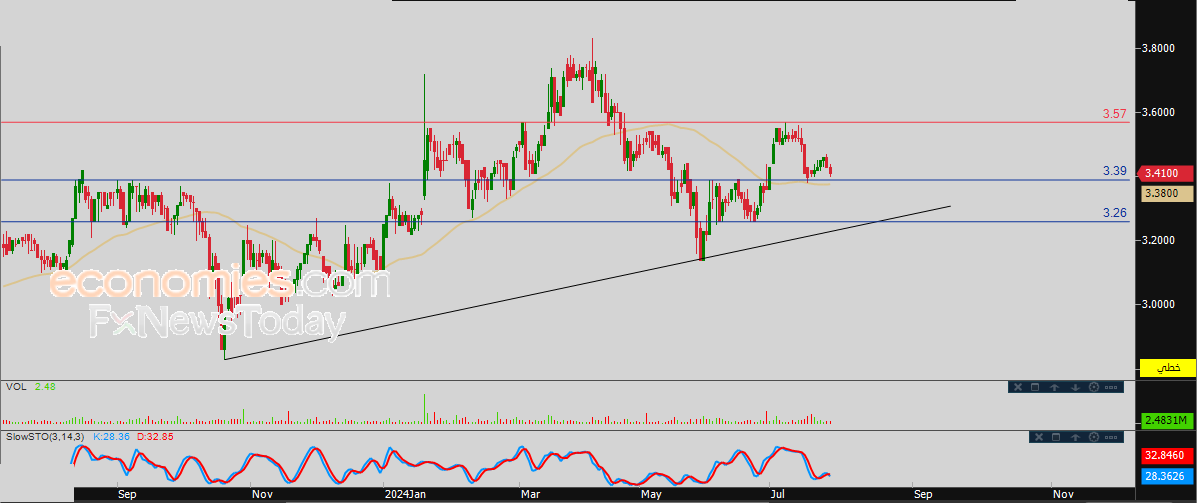This screenshot has width=1197, height=503.
Task: Click the Nov label after 2024Jan
Action: 1063,494
